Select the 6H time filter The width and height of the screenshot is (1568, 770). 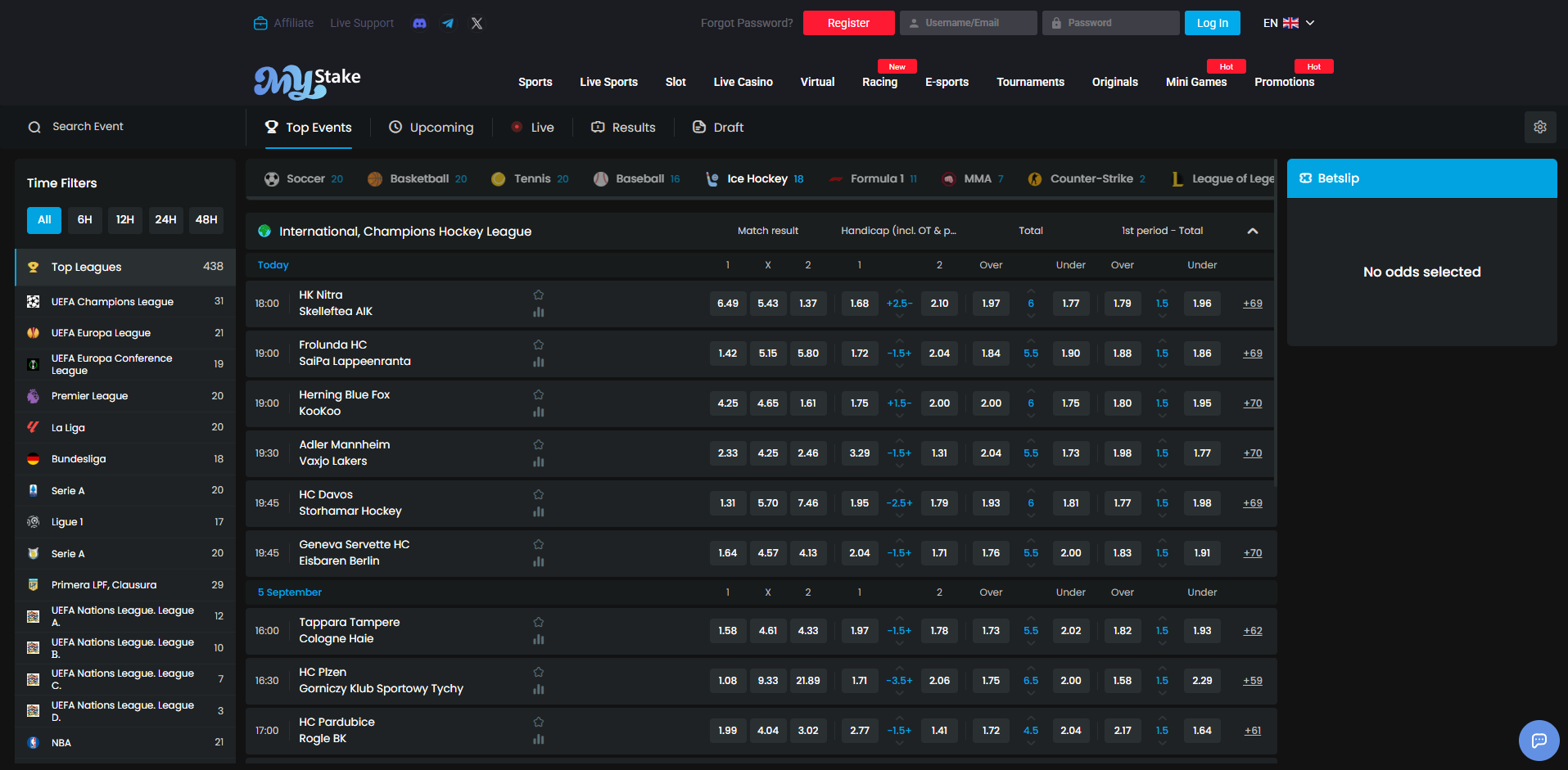coord(84,219)
